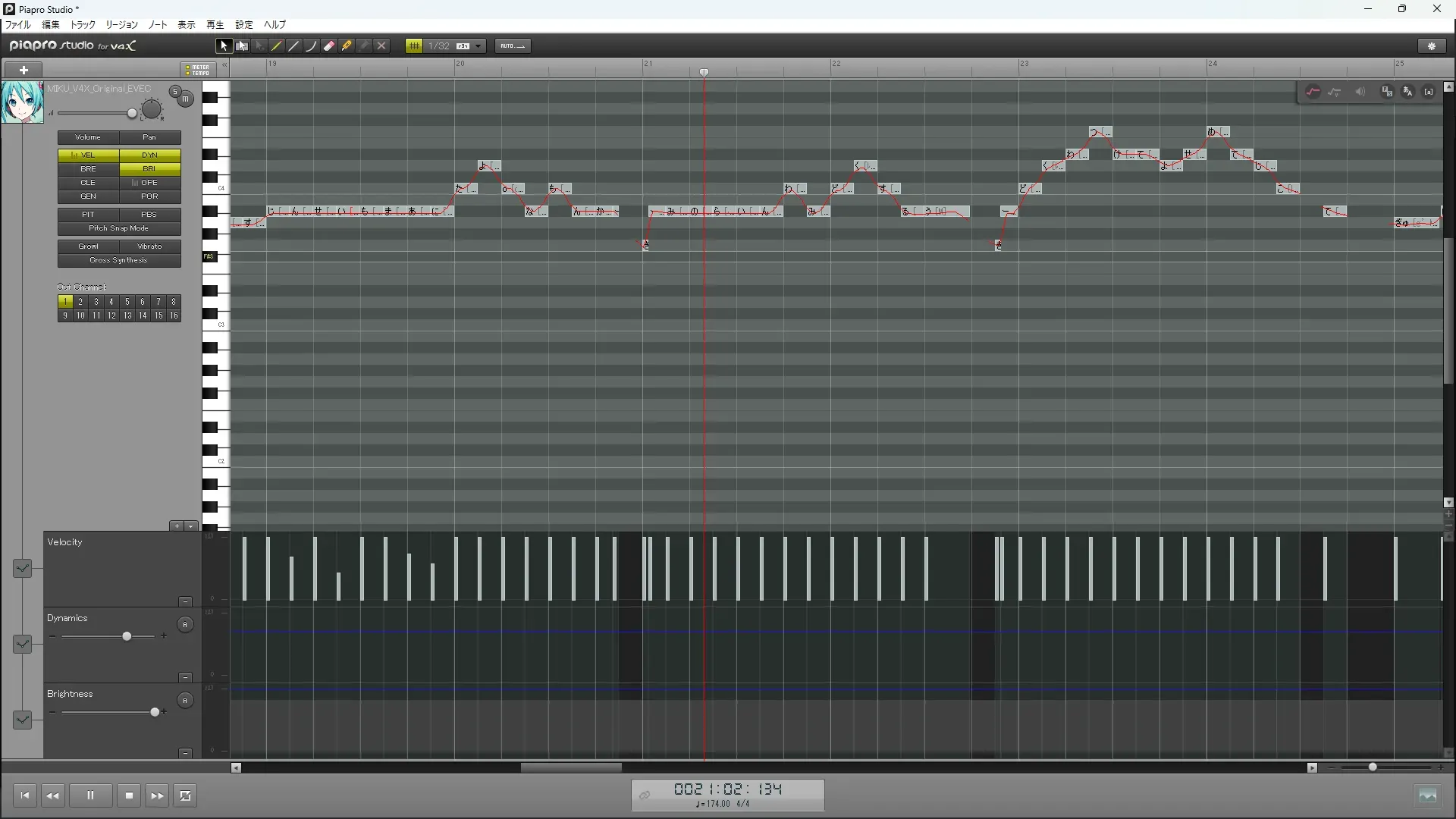Click the Cross Synthesis button
This screenshot has width=1456, height=819.
pos(119,260)
